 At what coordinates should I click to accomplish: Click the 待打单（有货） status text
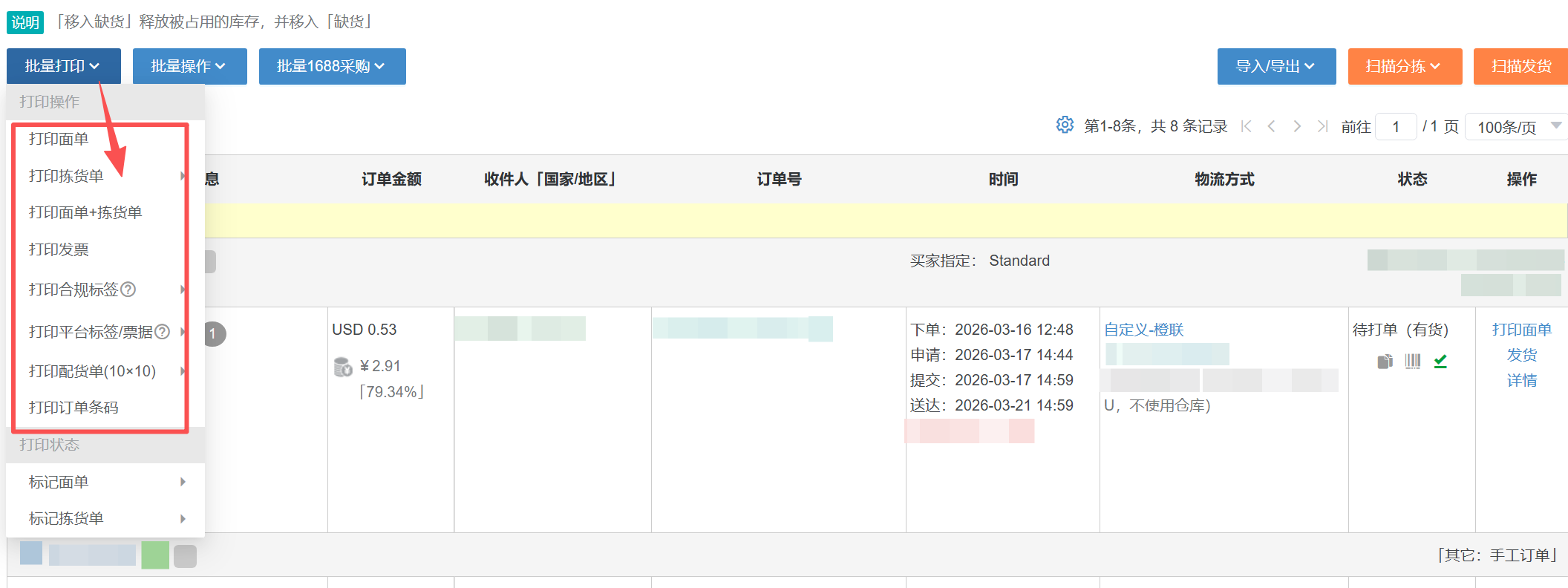(1401, 330)
